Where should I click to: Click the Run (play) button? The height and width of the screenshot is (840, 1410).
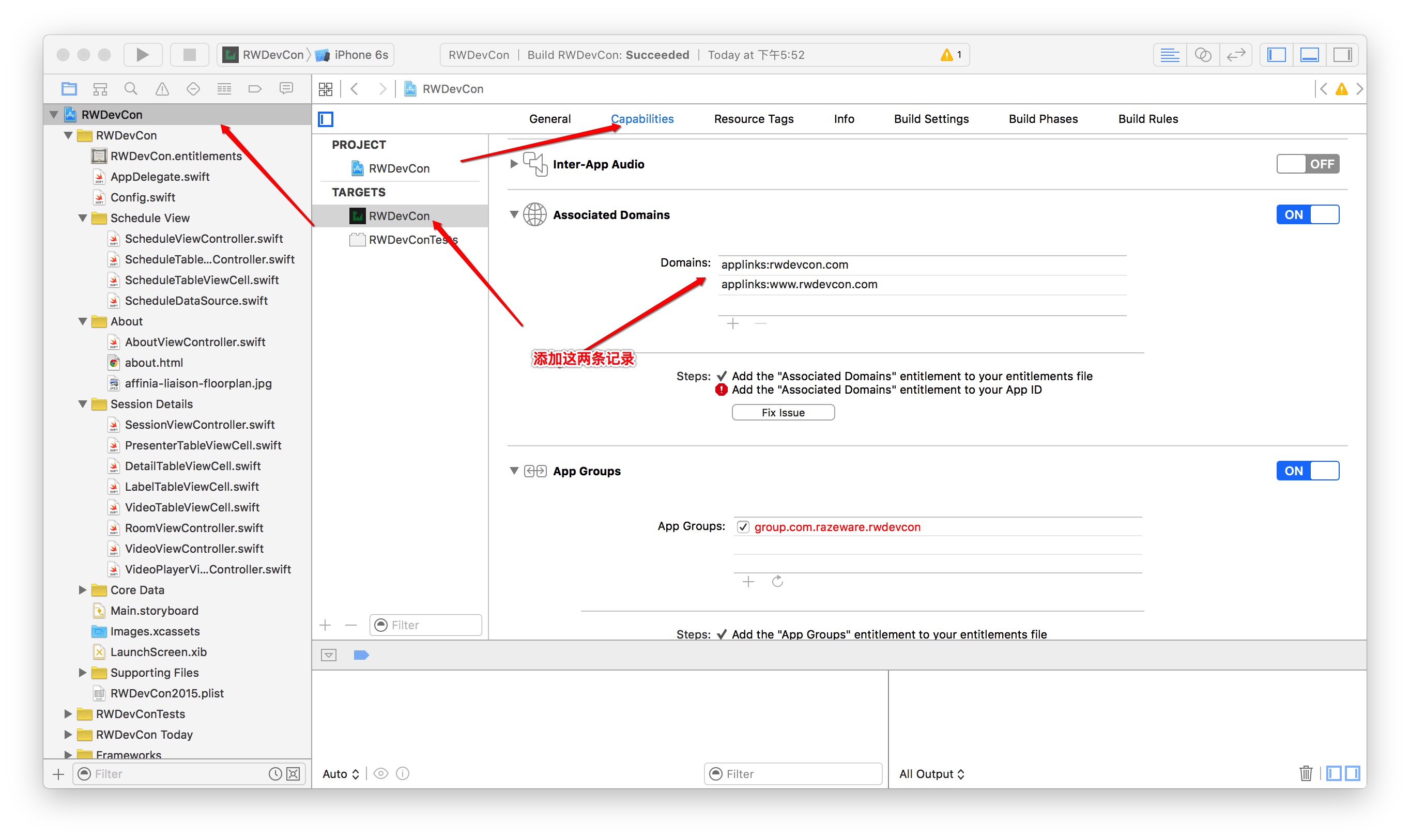click(x=142, y=55)
